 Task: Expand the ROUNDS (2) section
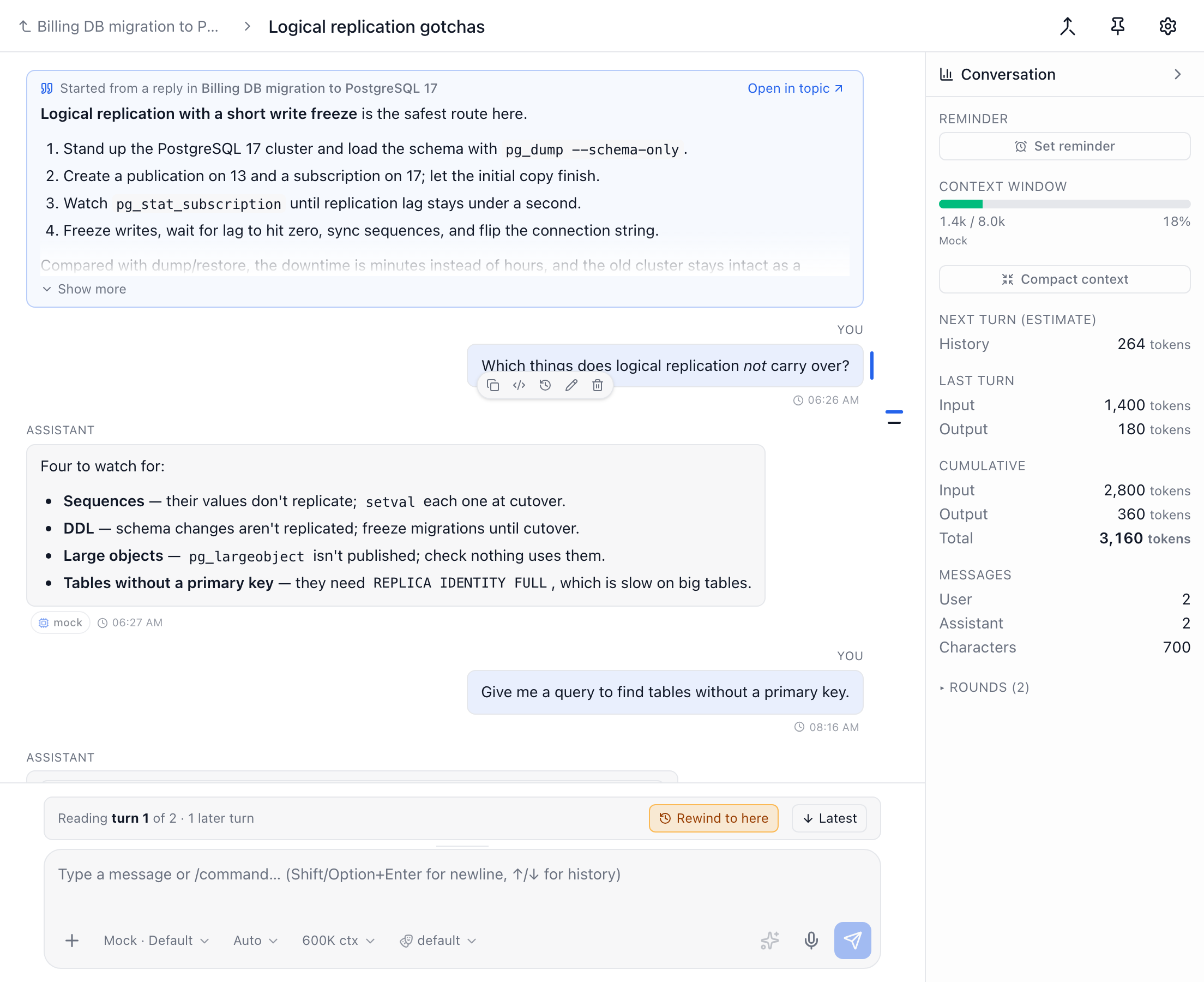click(x=984, y=687)
